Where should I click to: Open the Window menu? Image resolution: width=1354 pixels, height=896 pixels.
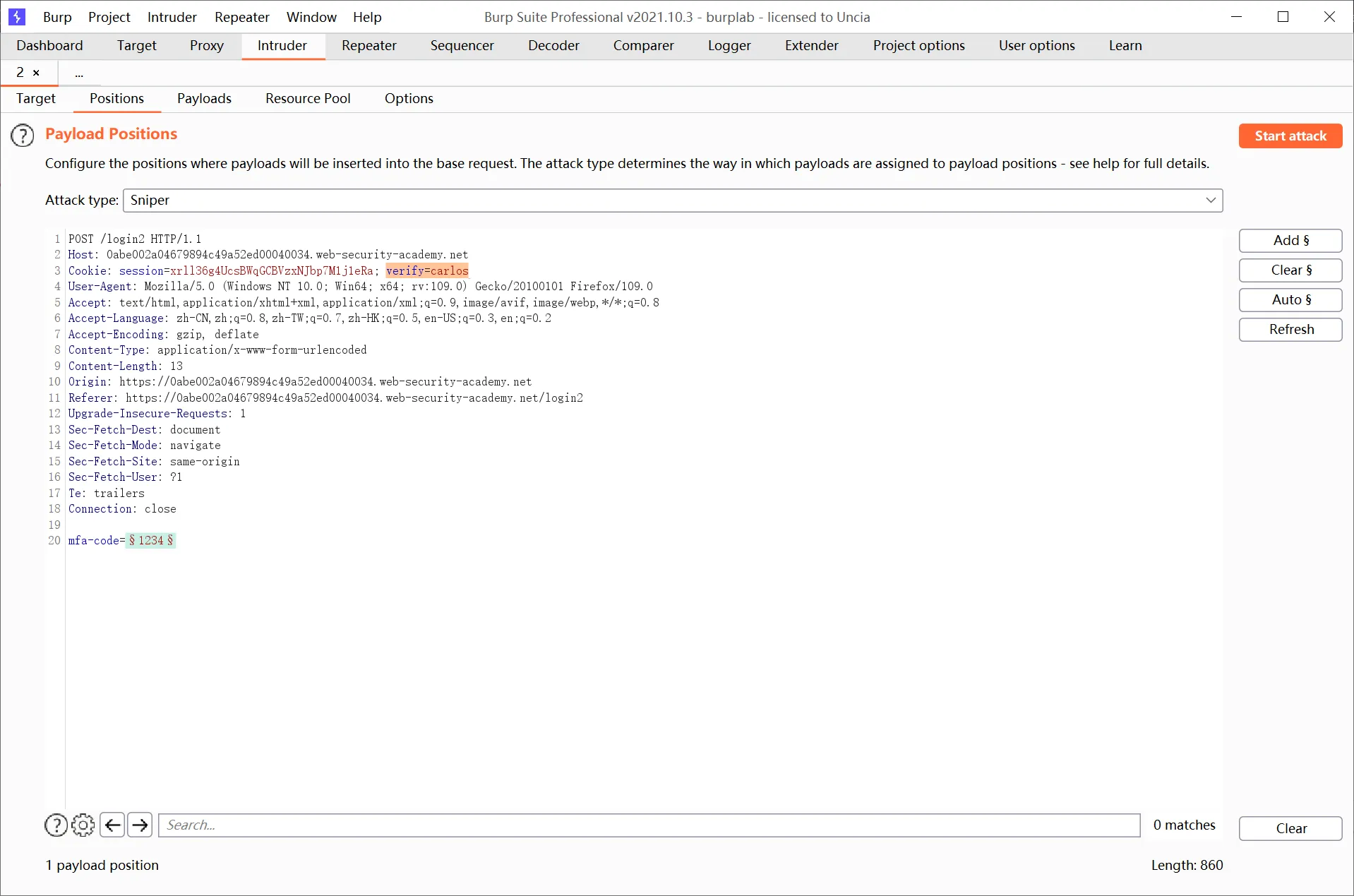click(x=311, y=17)
